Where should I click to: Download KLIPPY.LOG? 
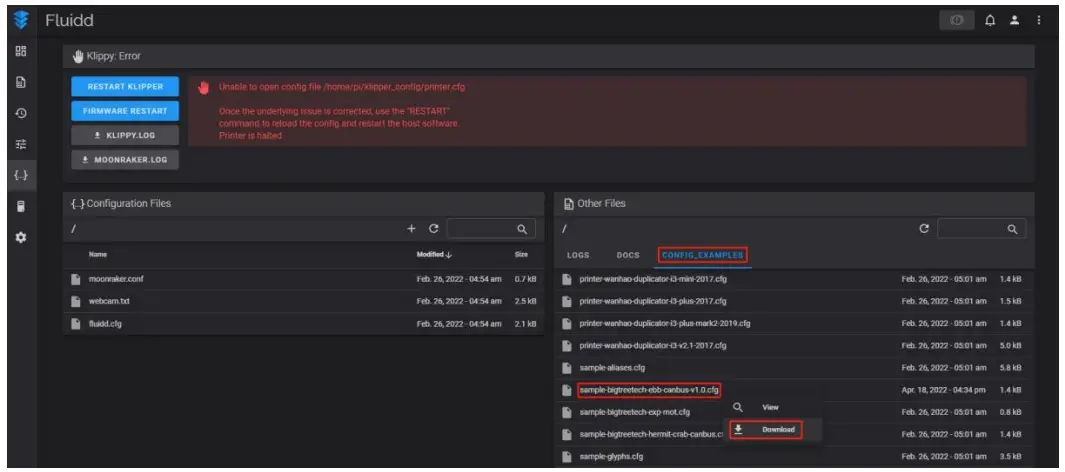coord(125,135)
